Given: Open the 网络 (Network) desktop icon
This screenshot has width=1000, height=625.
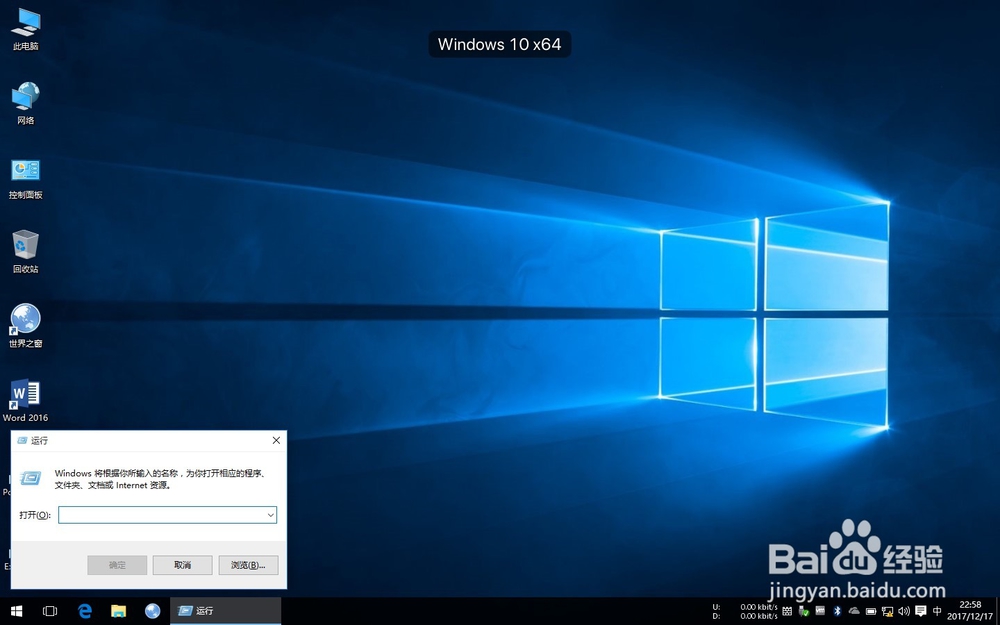Looking at the screenshot, I should (x=26, y=103).
